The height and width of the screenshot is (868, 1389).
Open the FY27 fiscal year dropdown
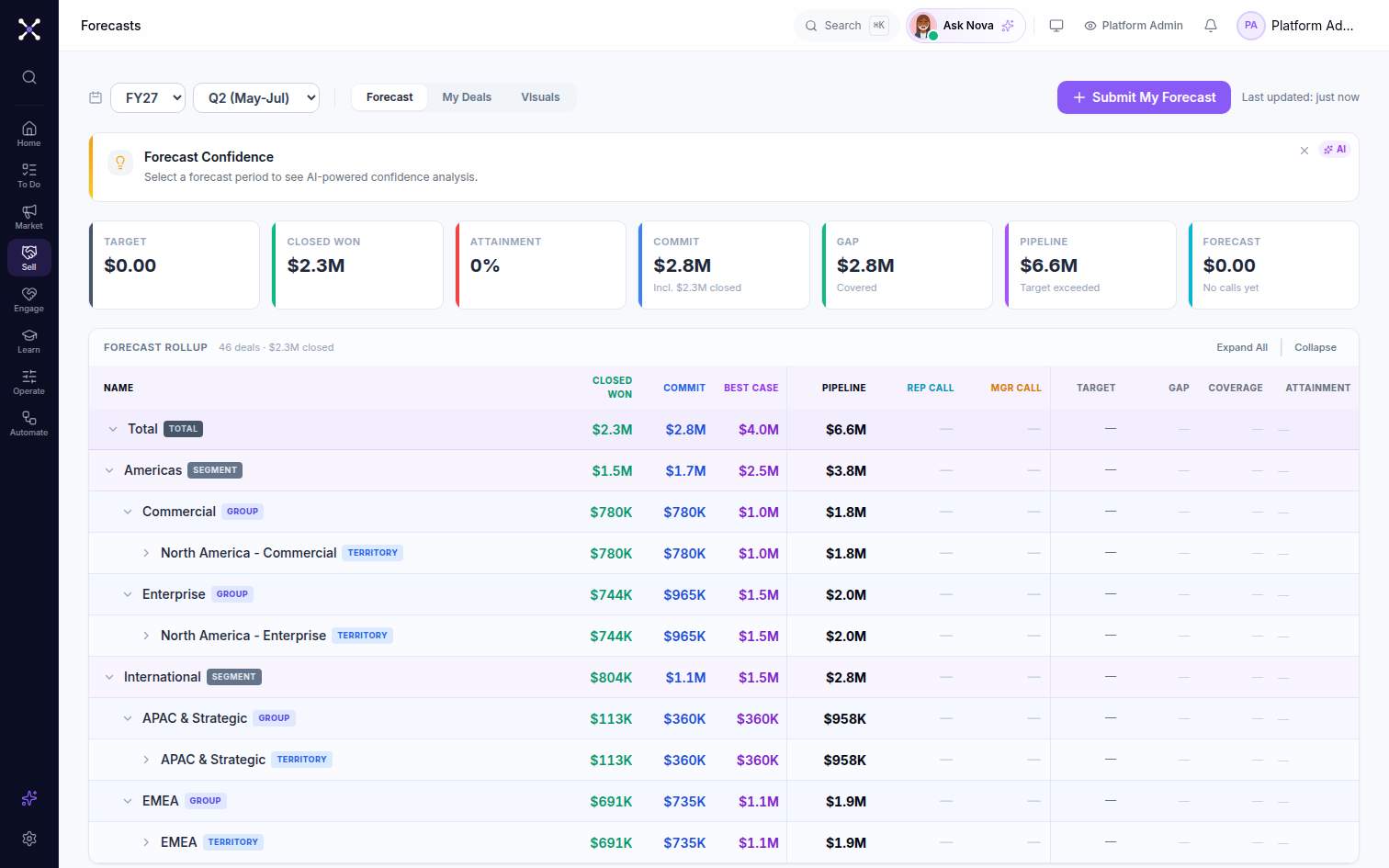click(148, 98)
